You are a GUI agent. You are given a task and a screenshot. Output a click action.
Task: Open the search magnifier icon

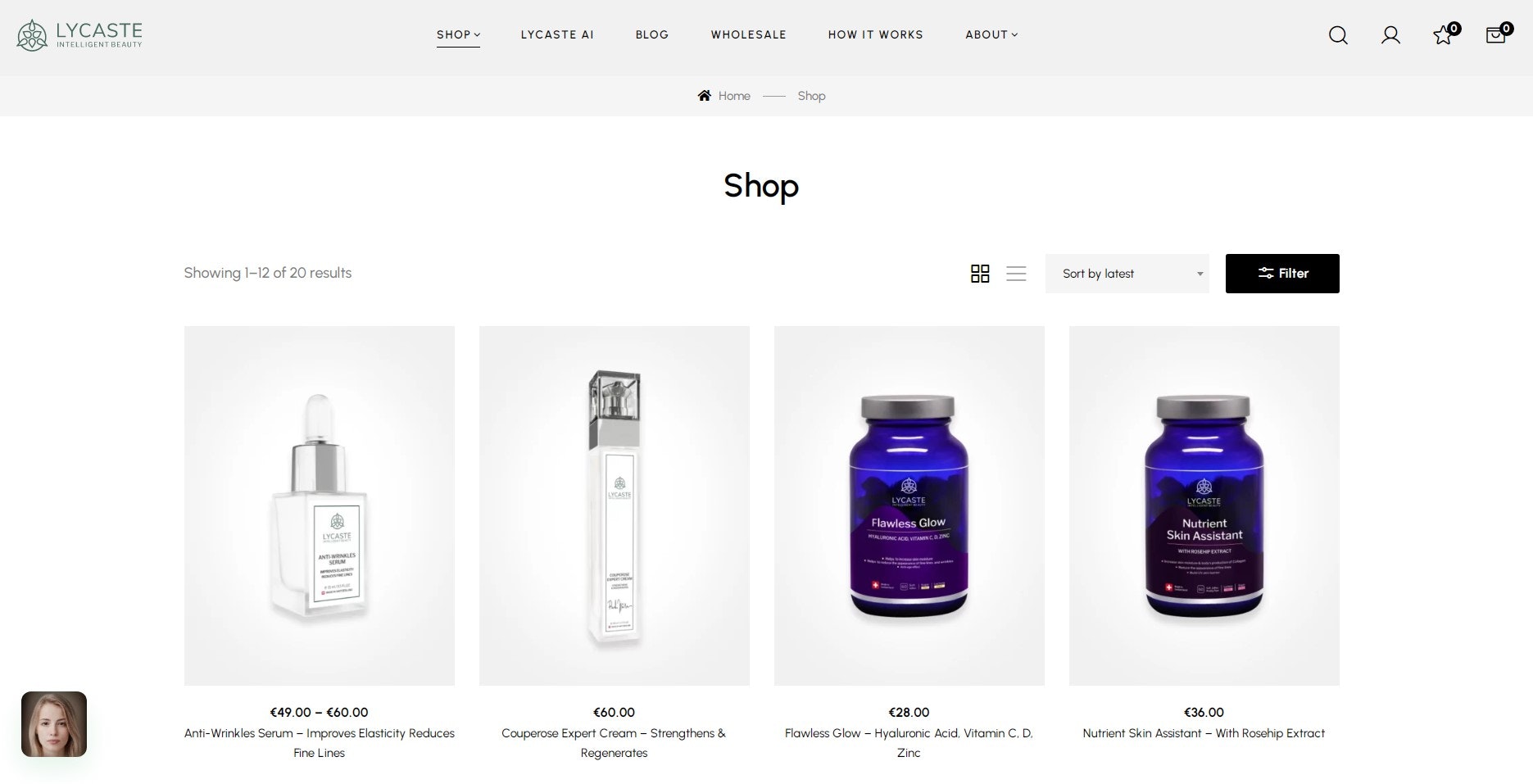point(1338,35)
